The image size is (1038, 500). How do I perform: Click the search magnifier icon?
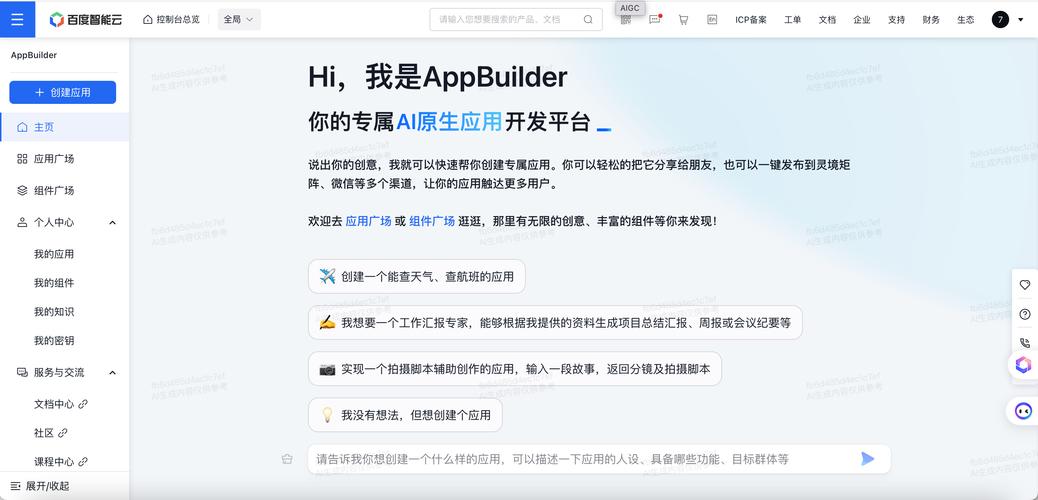(588, 20)
